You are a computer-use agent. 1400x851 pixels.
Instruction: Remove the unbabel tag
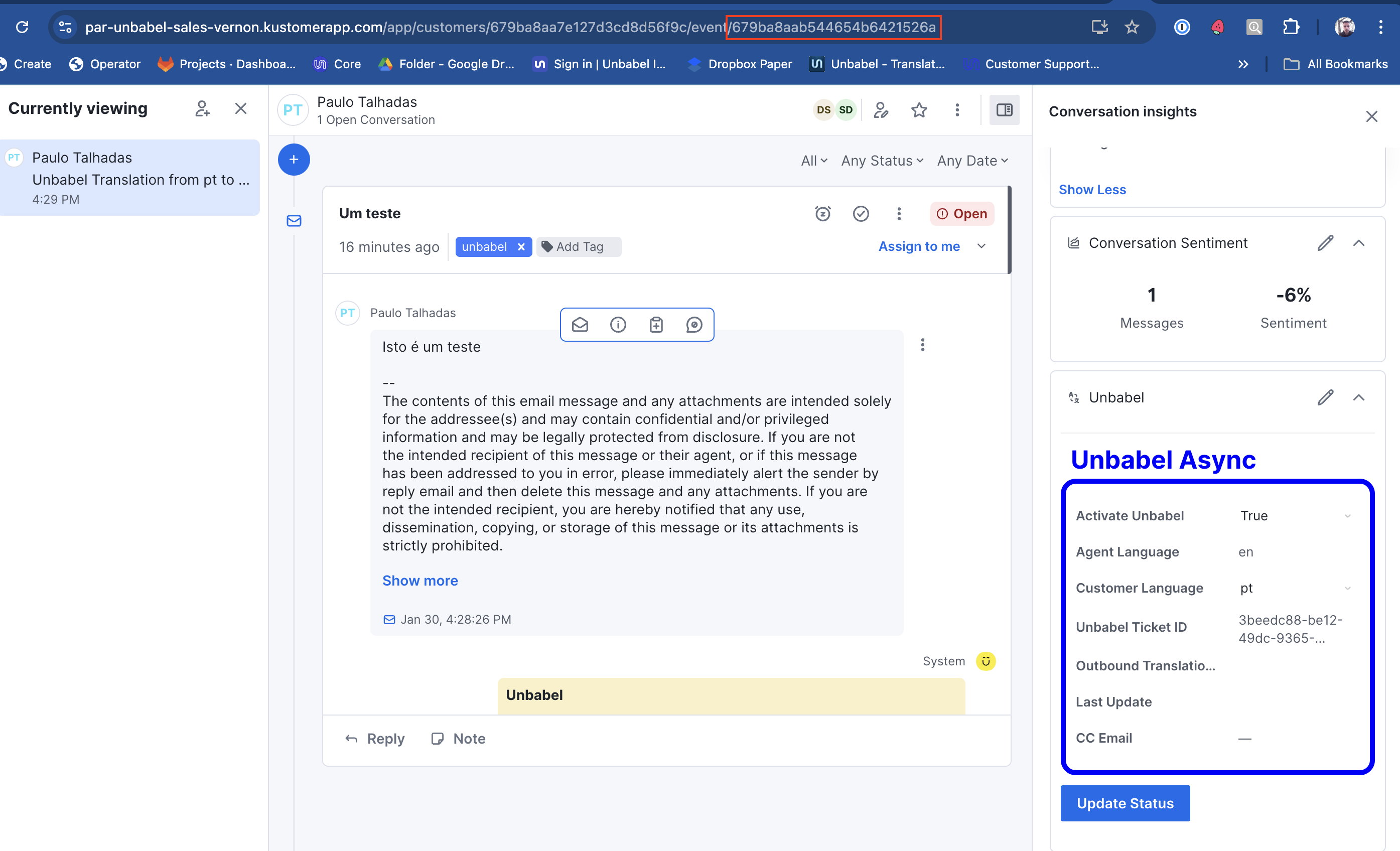(521, 247)
